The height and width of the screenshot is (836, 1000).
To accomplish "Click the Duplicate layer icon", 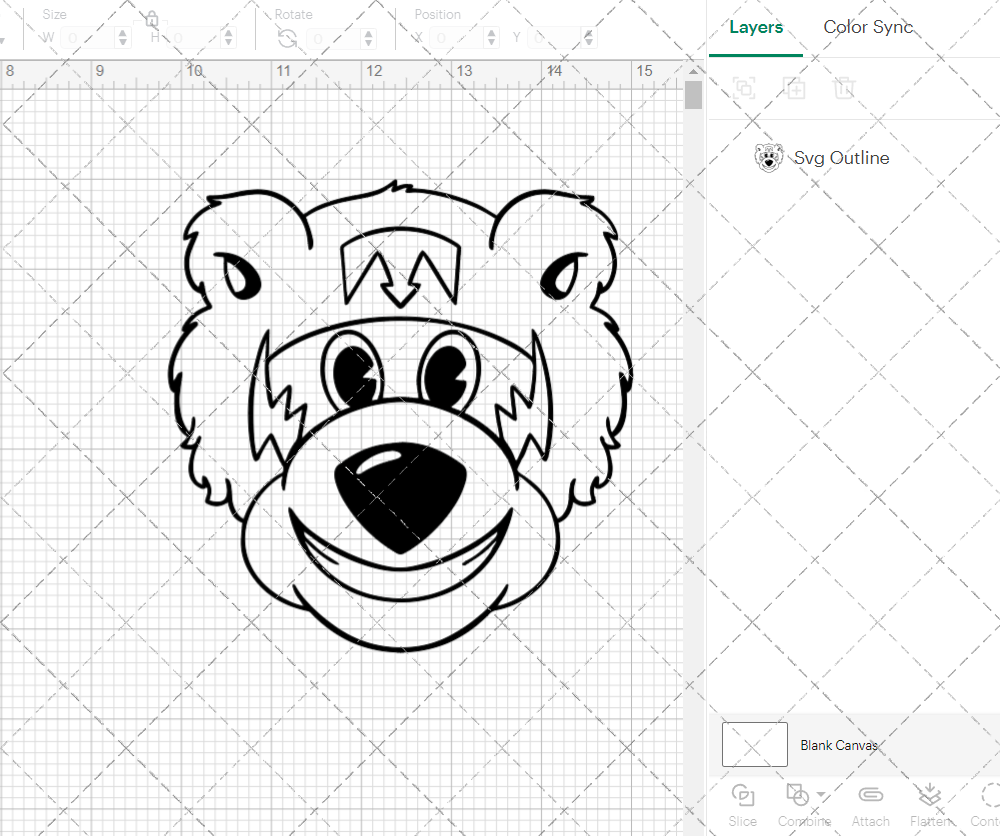I will [x=795, y=88].
